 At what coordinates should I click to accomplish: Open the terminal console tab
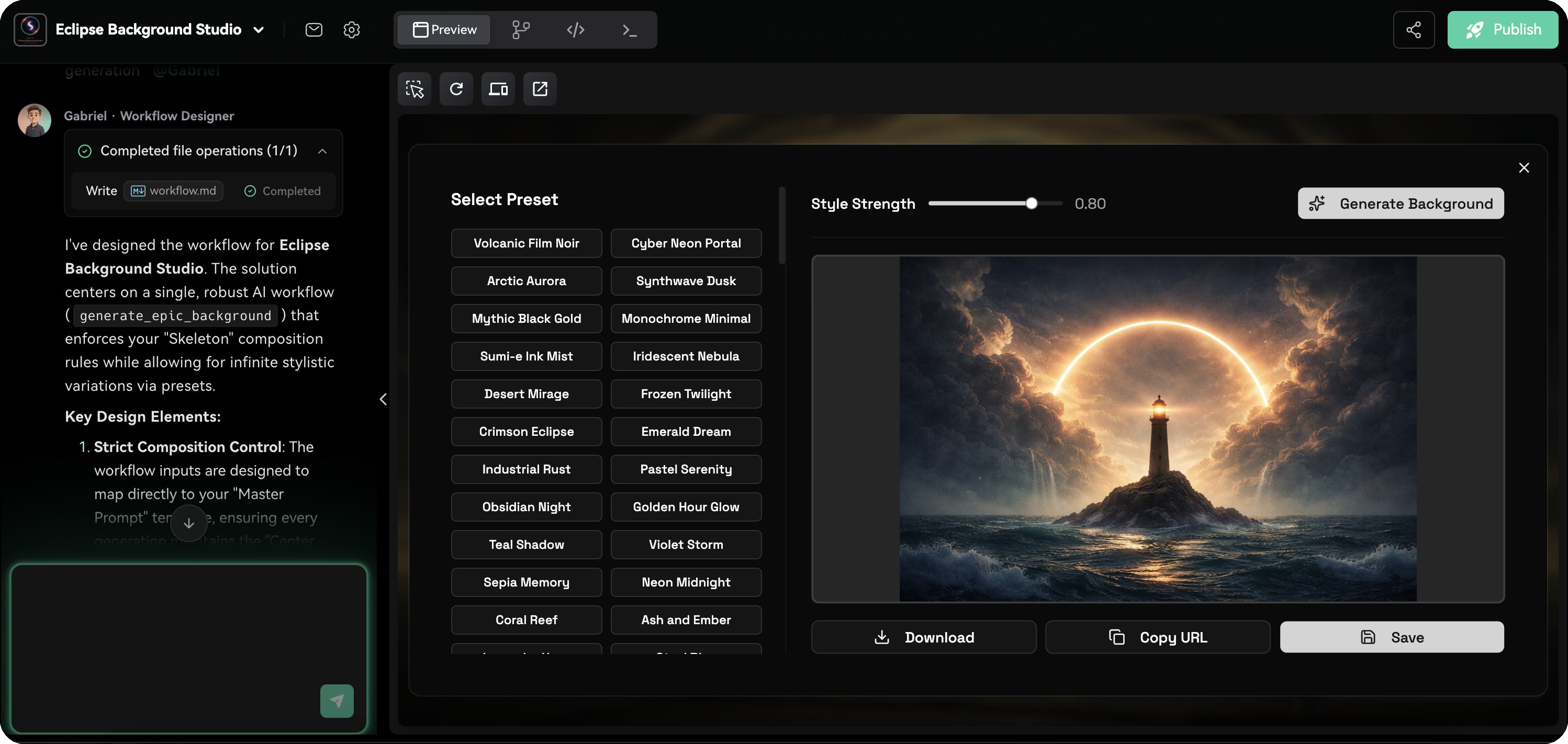[630, 30]
